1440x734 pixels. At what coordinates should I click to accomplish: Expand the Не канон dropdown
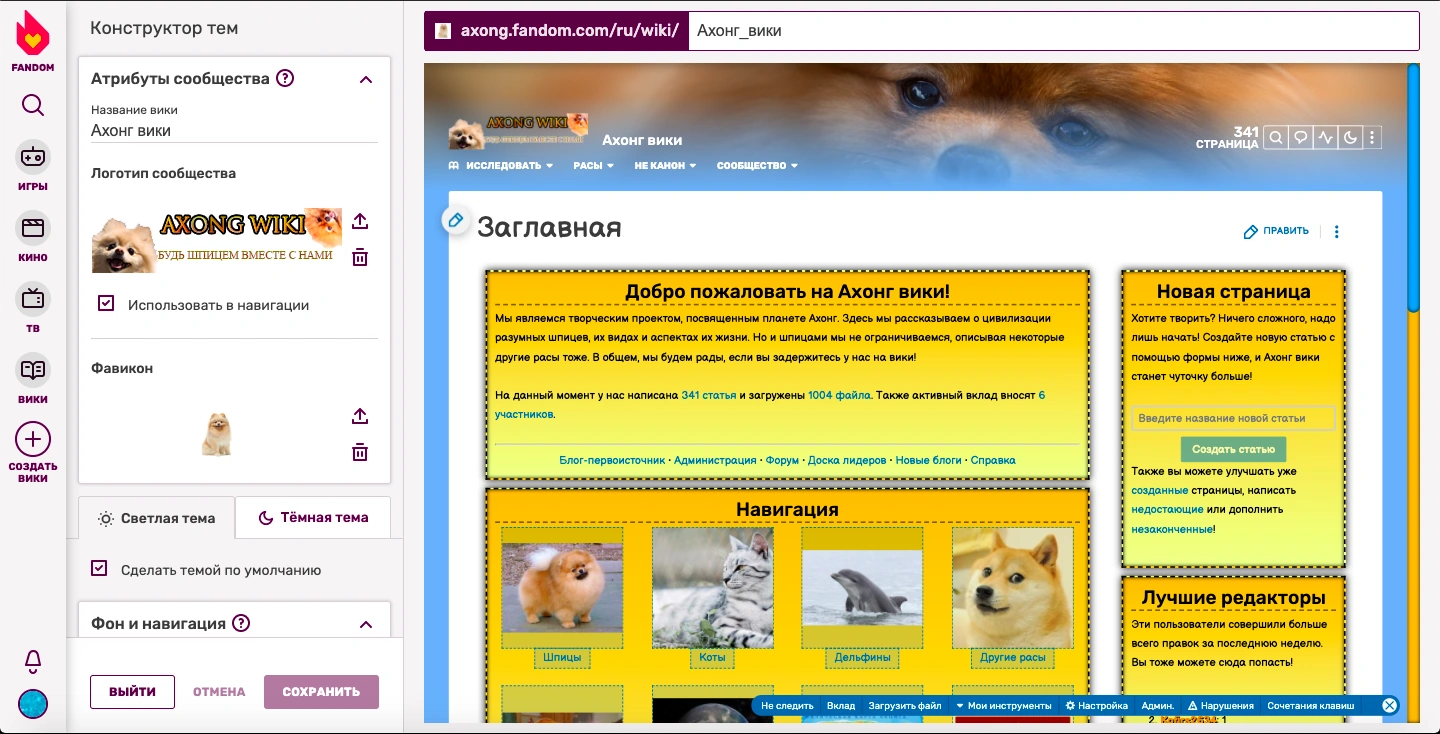click(666, 166)
